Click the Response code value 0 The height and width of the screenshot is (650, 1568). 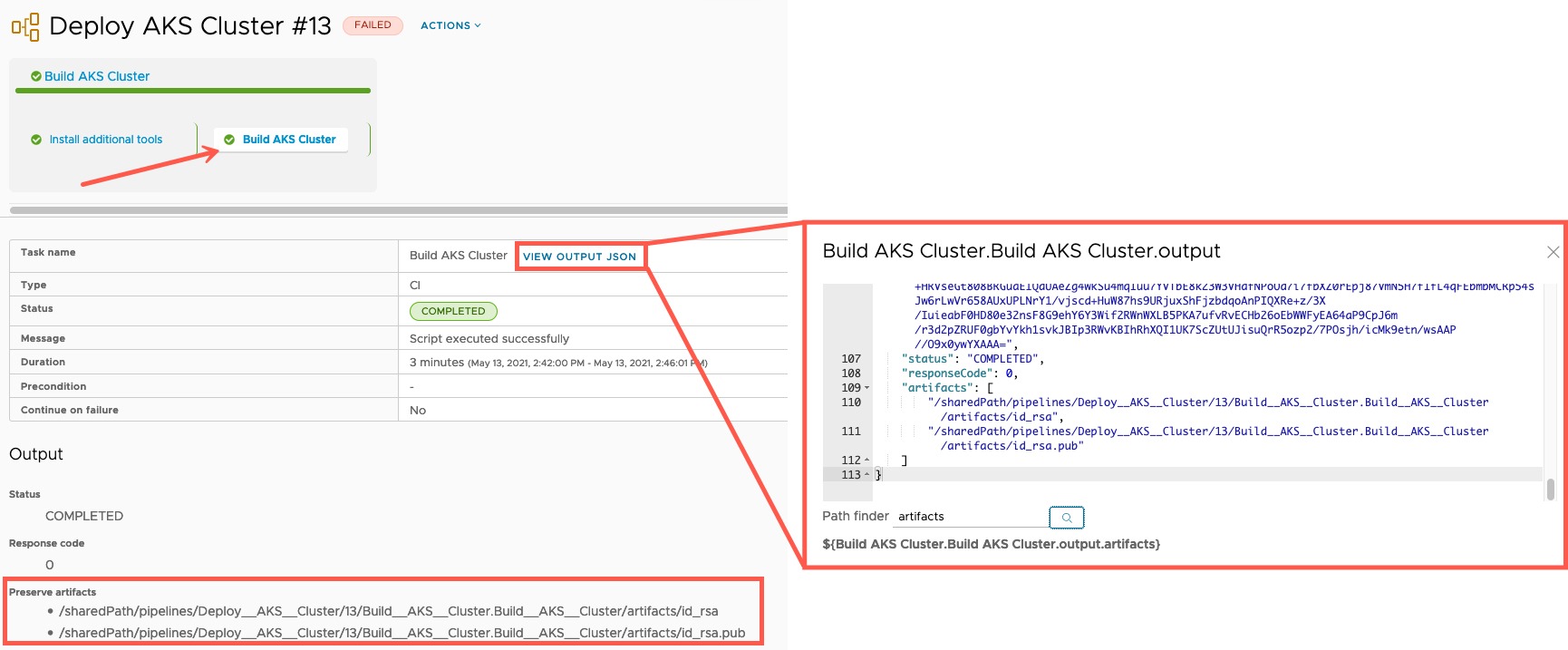tap(50, 566)
